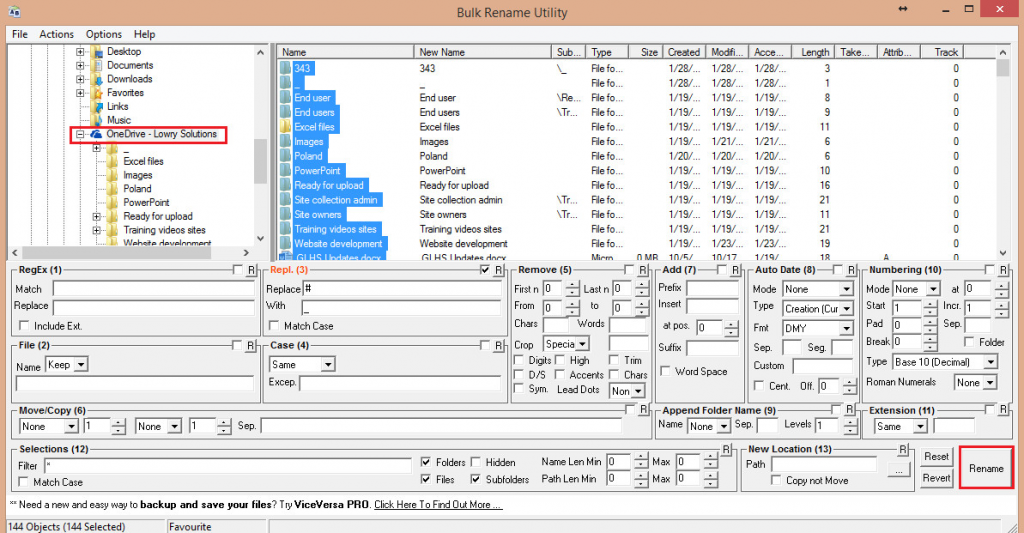Click folder icon beside Excel files in file list
Screen dimensions: 1024x533
click(x=285, y=127)
